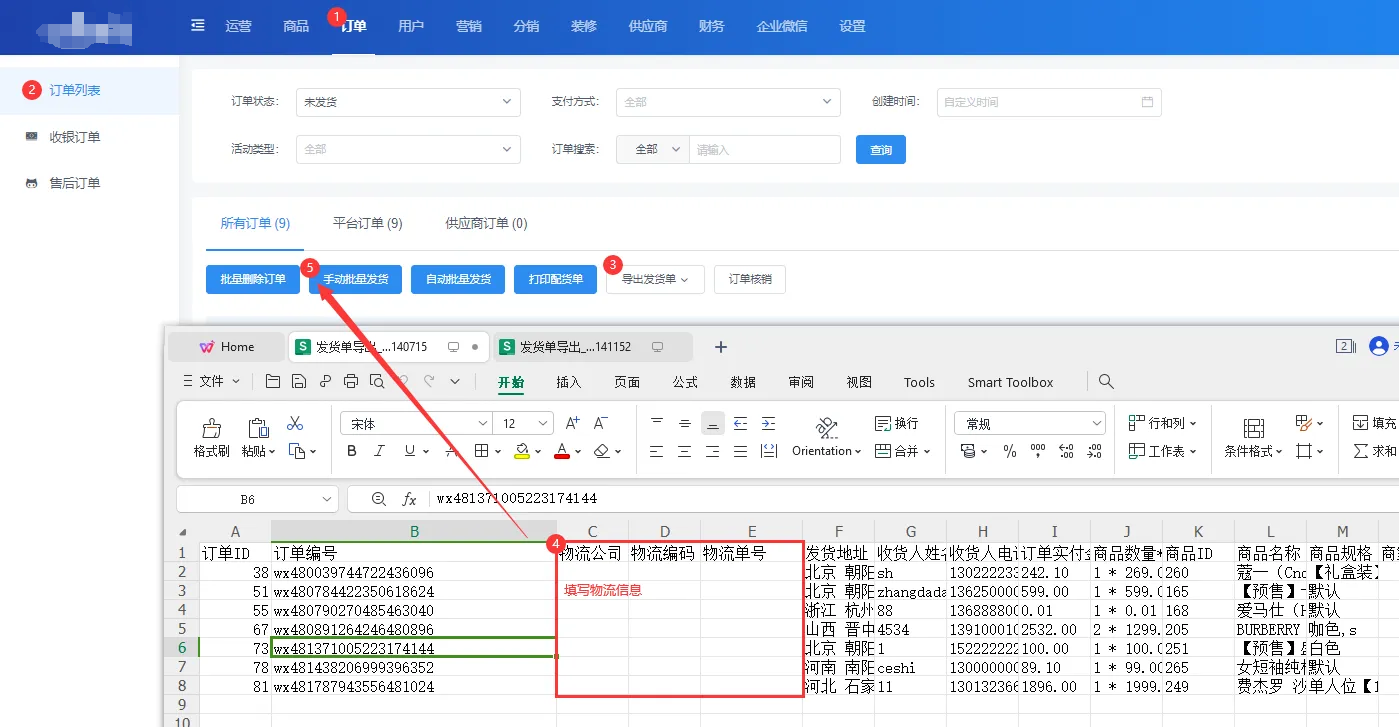Open the 订单搜索 全部 selector
The height and width of the screenshot is (727, 1399).
(653, 149)
